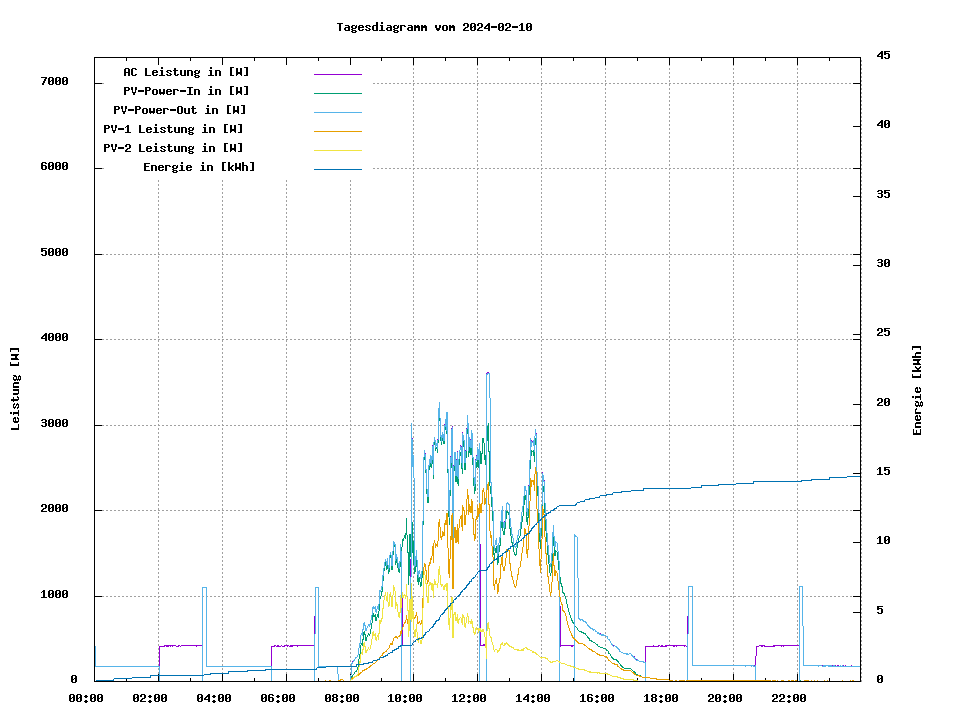
Task: Select the PV-Power-Out legend entry text
Action: click(x=181, y=110)
